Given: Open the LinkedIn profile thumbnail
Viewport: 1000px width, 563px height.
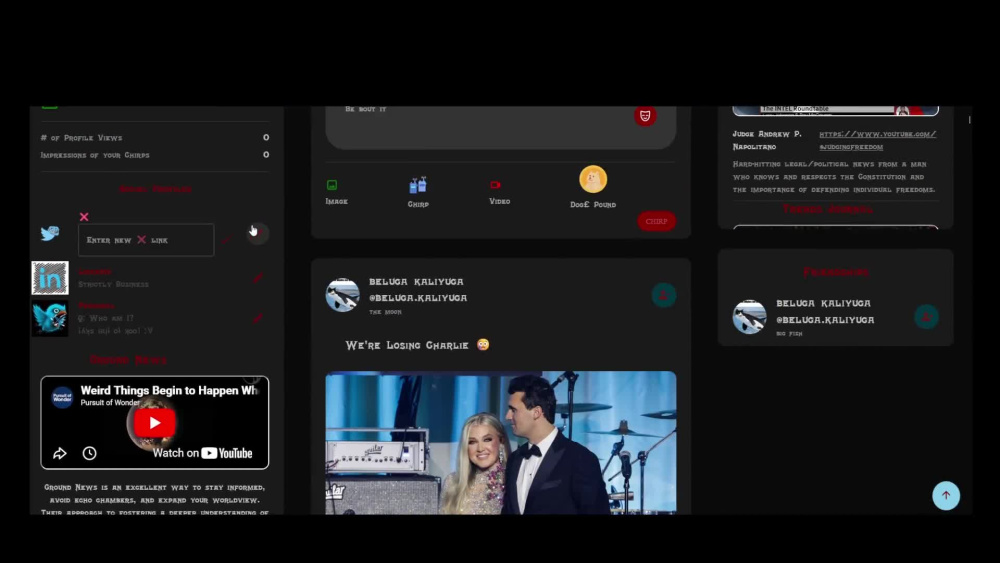Looking at the screenshot, I should coord(50,277).
